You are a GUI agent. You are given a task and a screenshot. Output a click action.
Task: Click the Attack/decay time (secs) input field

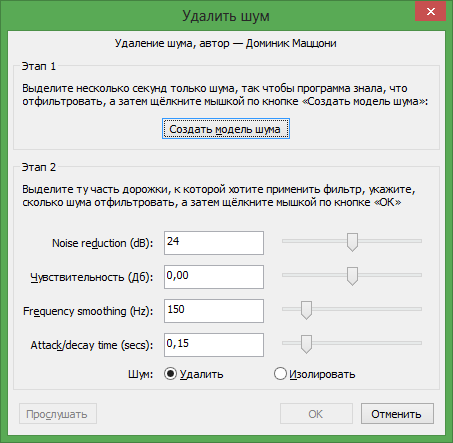pos(214,345)
